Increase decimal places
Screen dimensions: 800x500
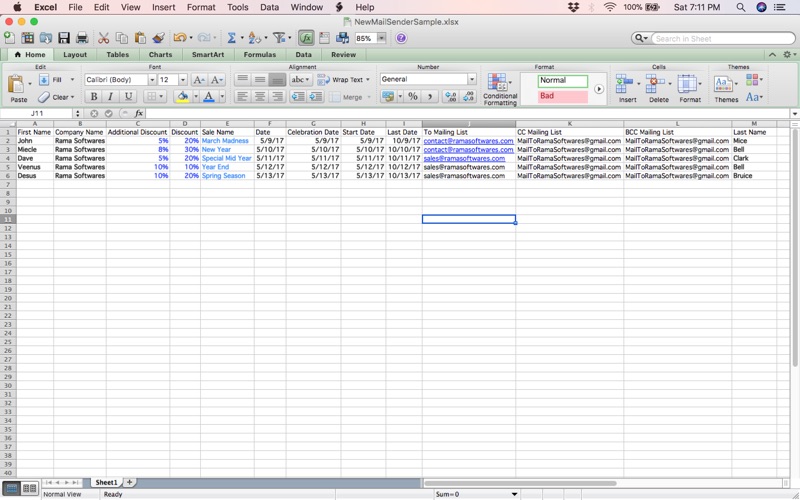[x=450, y=96]
